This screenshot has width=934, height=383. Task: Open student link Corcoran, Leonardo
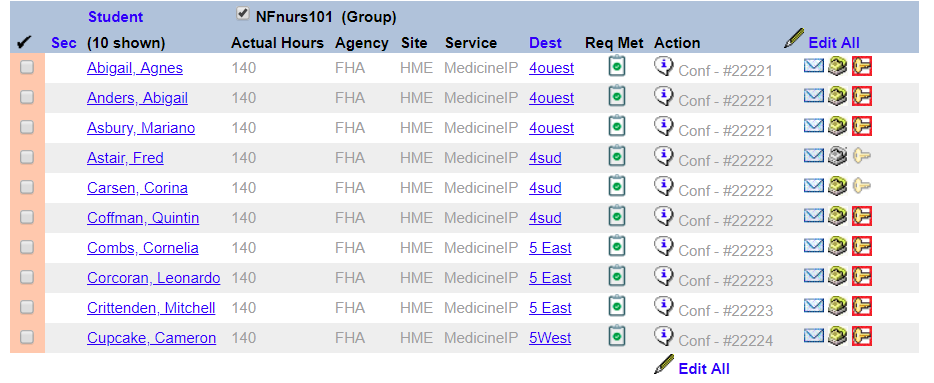[x=154, y=278]
